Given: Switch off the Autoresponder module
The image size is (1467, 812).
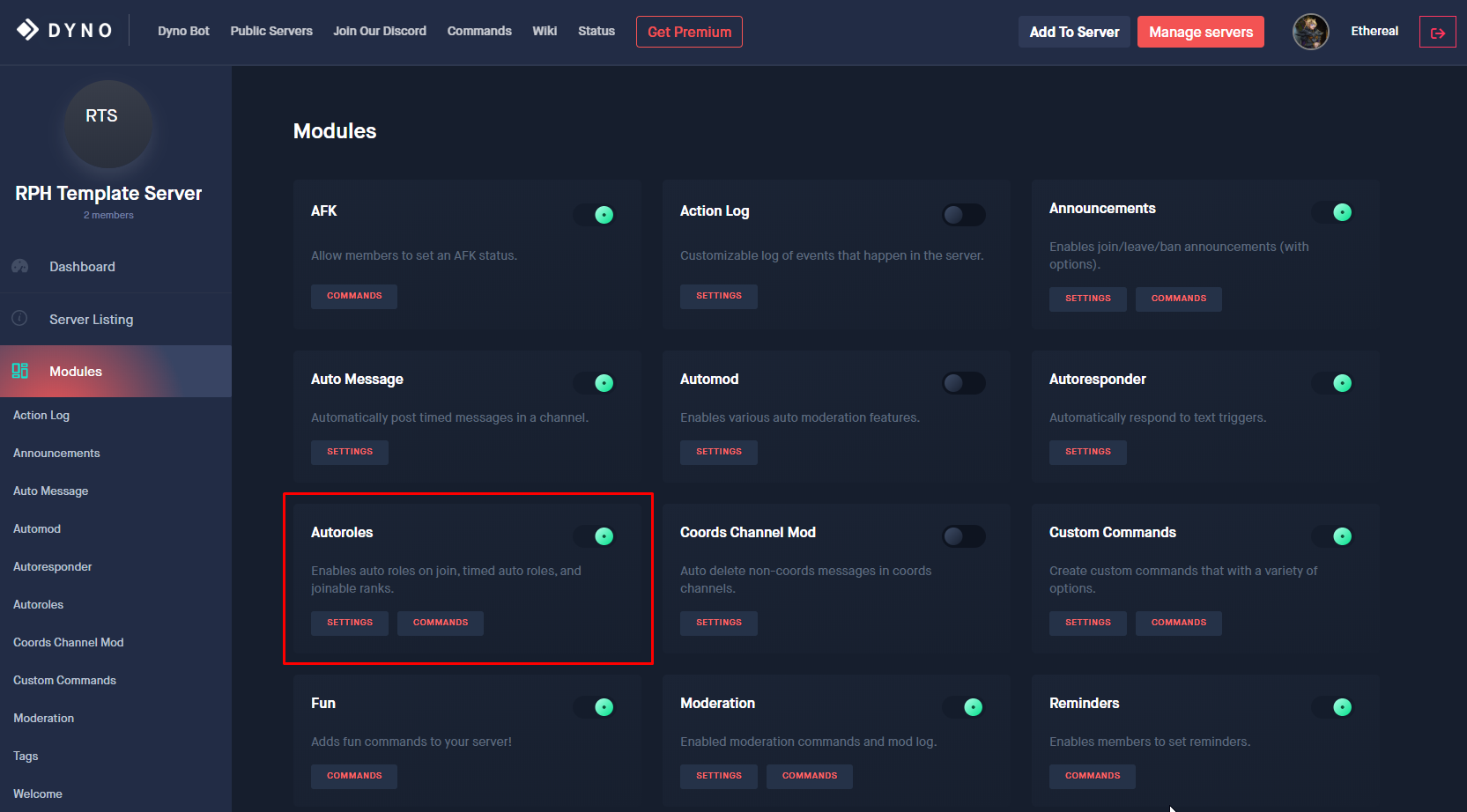Looking at the screenshot, I should pos(1333,382).
